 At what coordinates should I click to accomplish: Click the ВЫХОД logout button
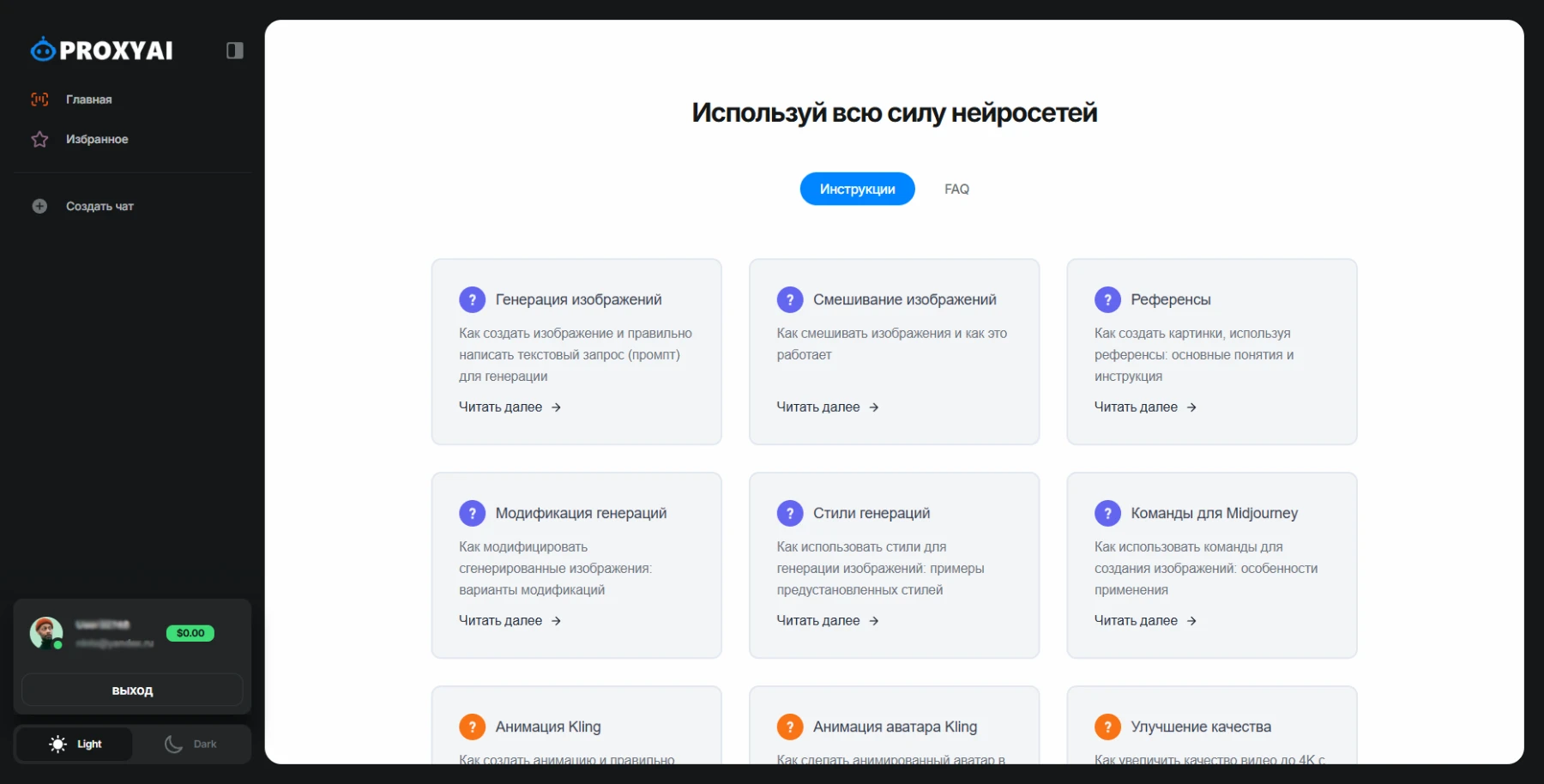point(131,689)
